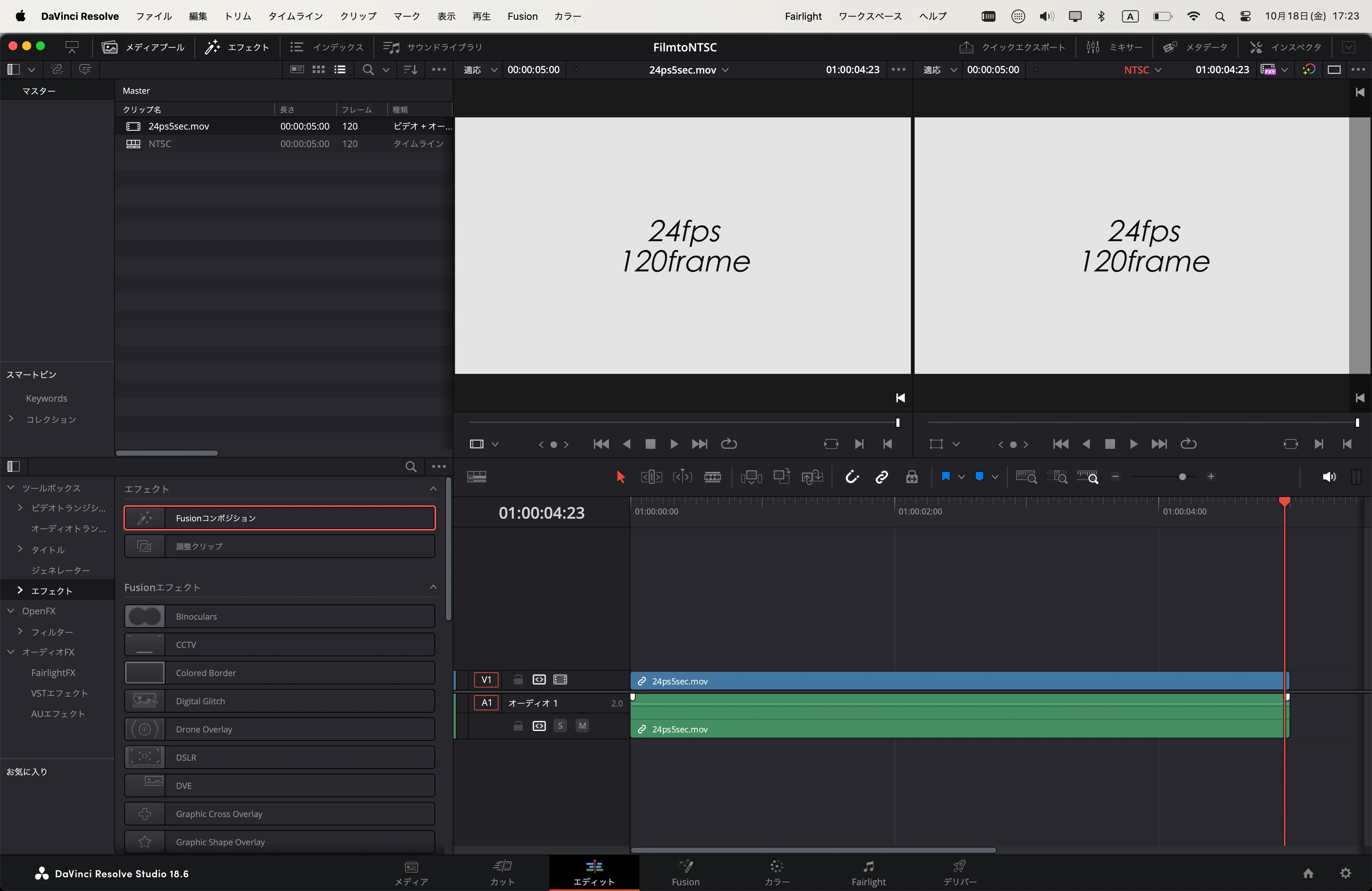Jump to first frame in timeline viewer
The image size is (1372, 891).
click(1061, 444)
